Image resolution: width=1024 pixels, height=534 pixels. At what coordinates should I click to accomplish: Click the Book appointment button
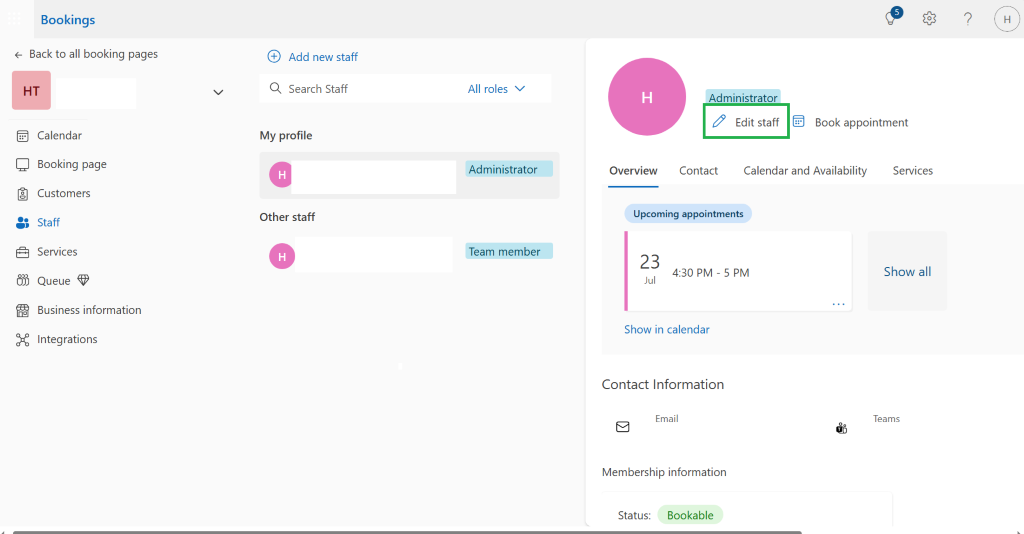point(850,122)
